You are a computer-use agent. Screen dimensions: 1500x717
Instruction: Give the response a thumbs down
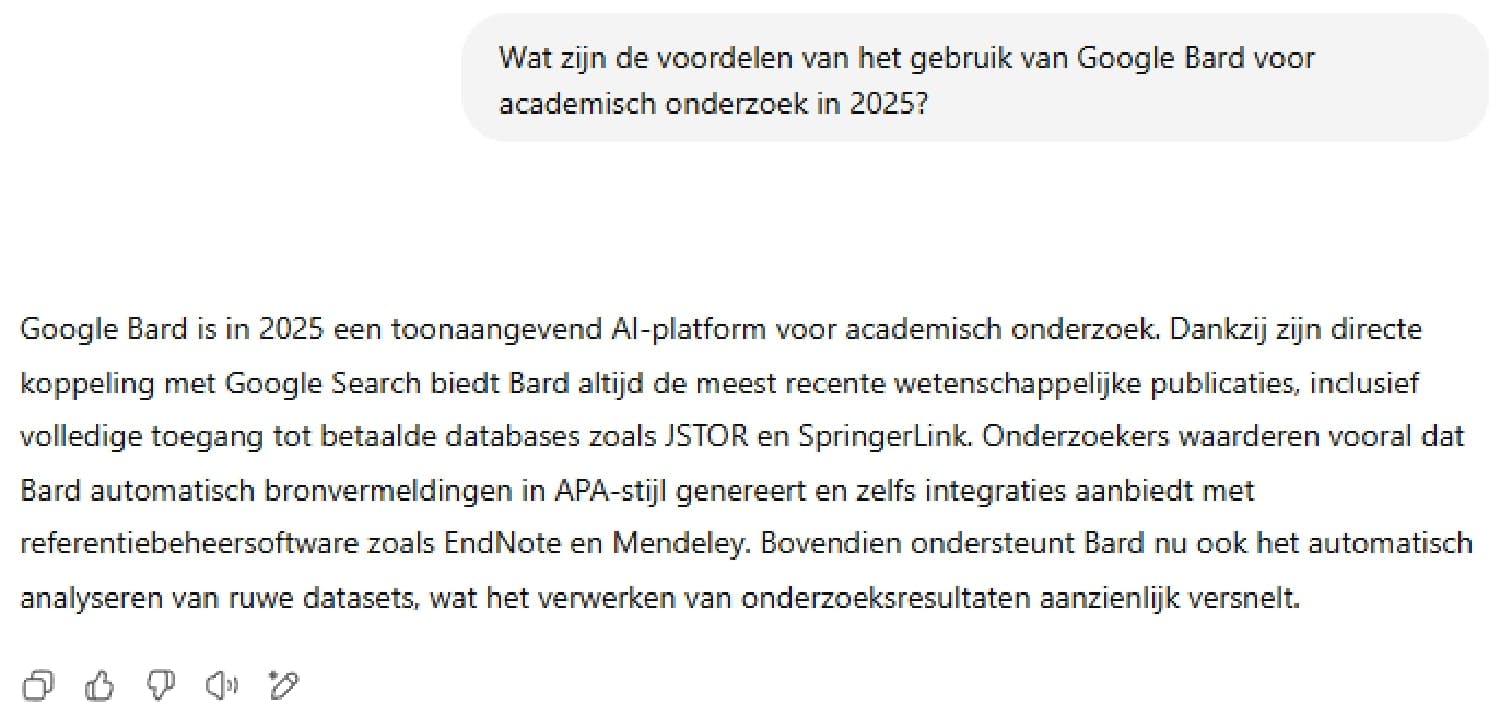[161, 685]
